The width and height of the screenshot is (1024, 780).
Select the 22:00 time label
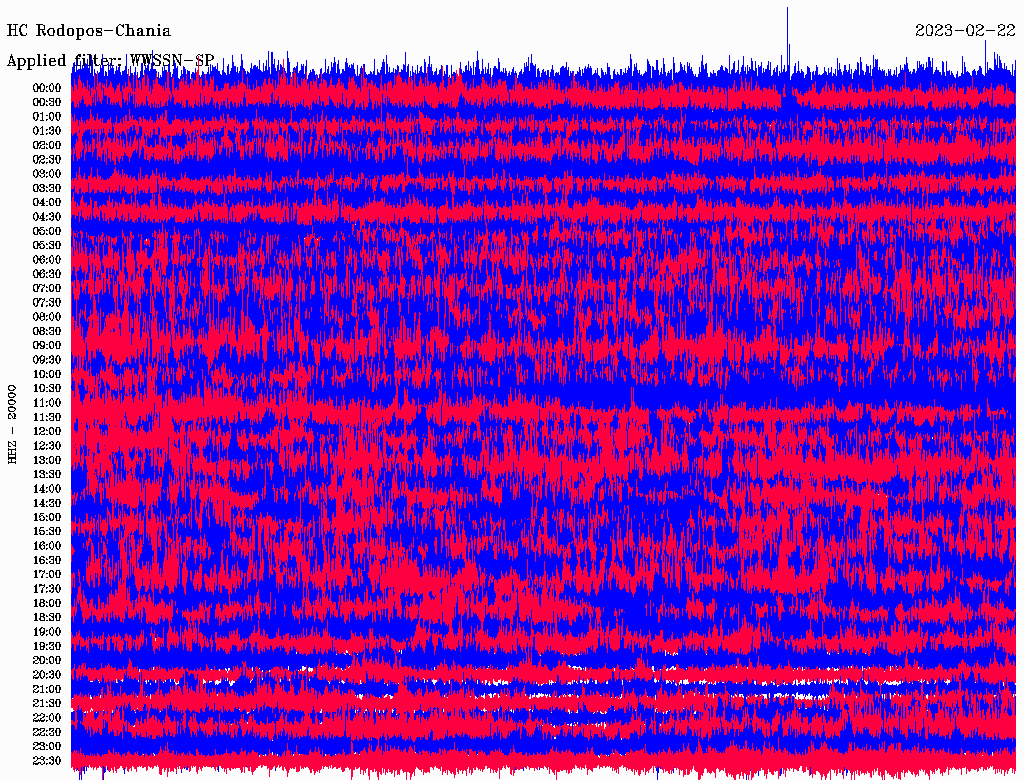(x=47, y=718)
